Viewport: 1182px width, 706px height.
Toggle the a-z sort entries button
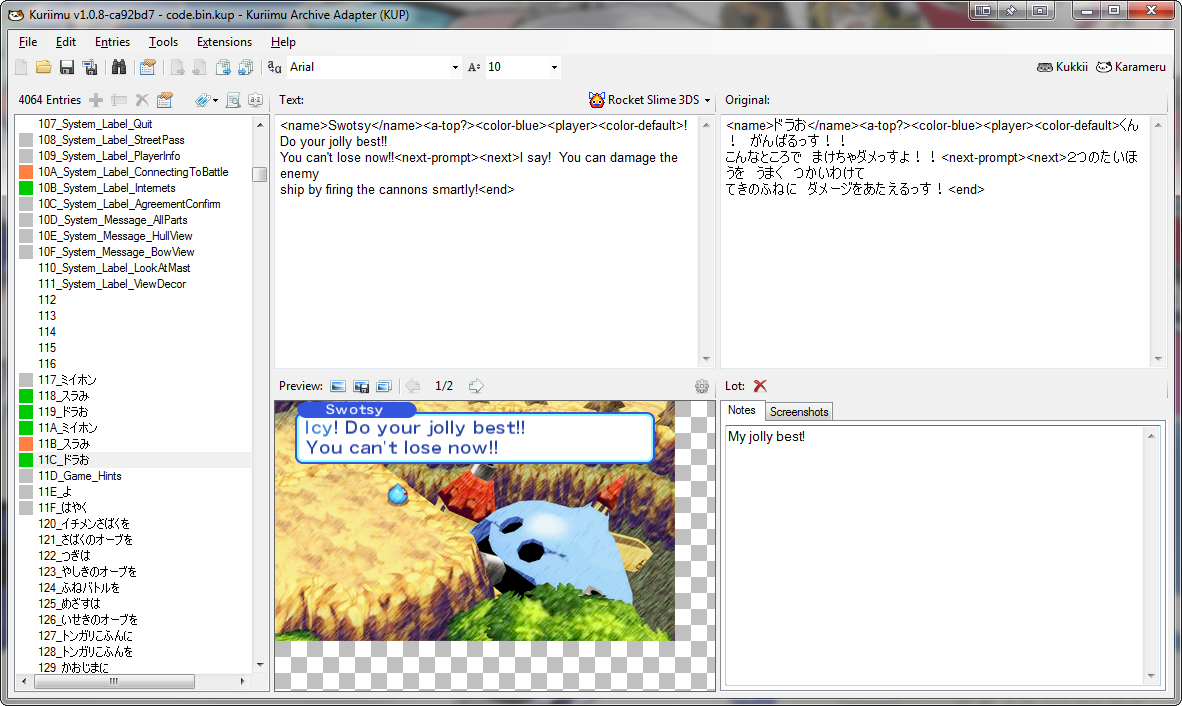(x=255, y=100)
